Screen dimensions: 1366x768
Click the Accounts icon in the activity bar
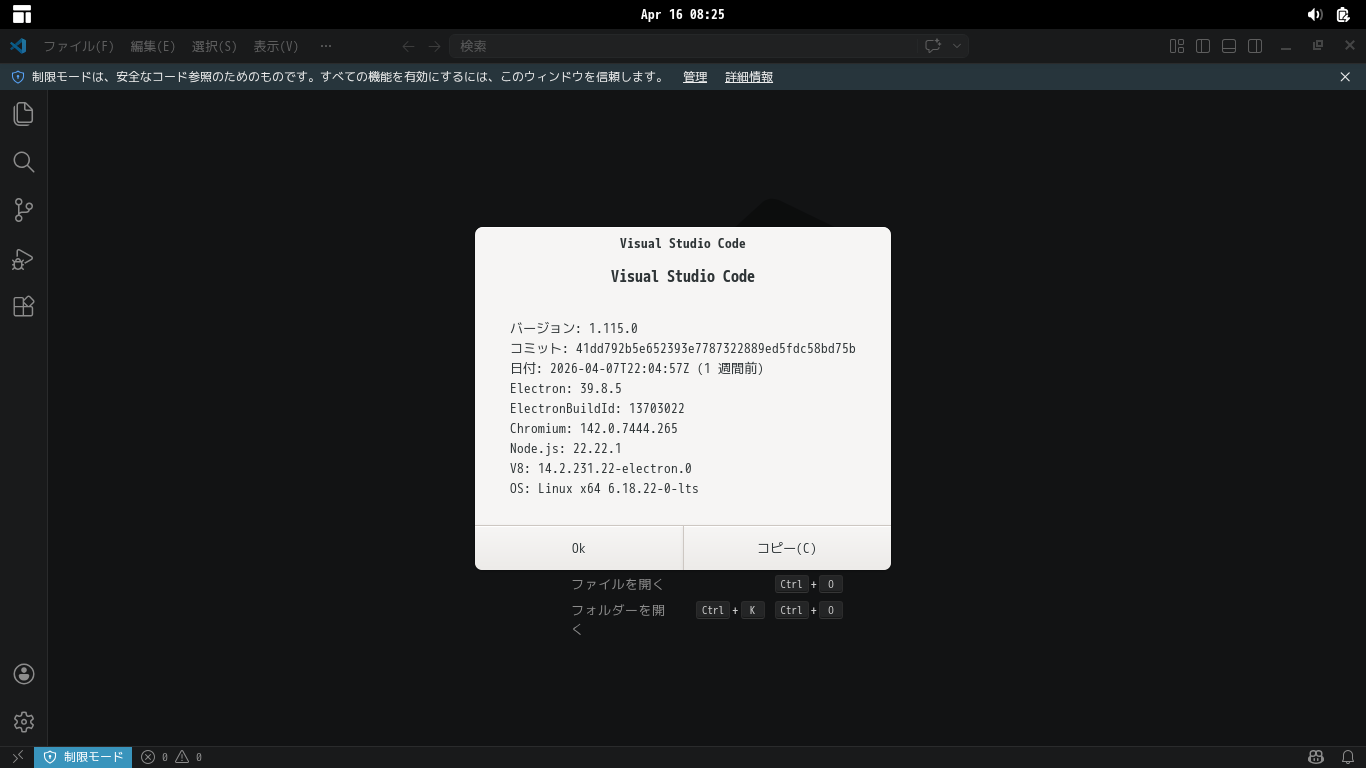(23, 674)
